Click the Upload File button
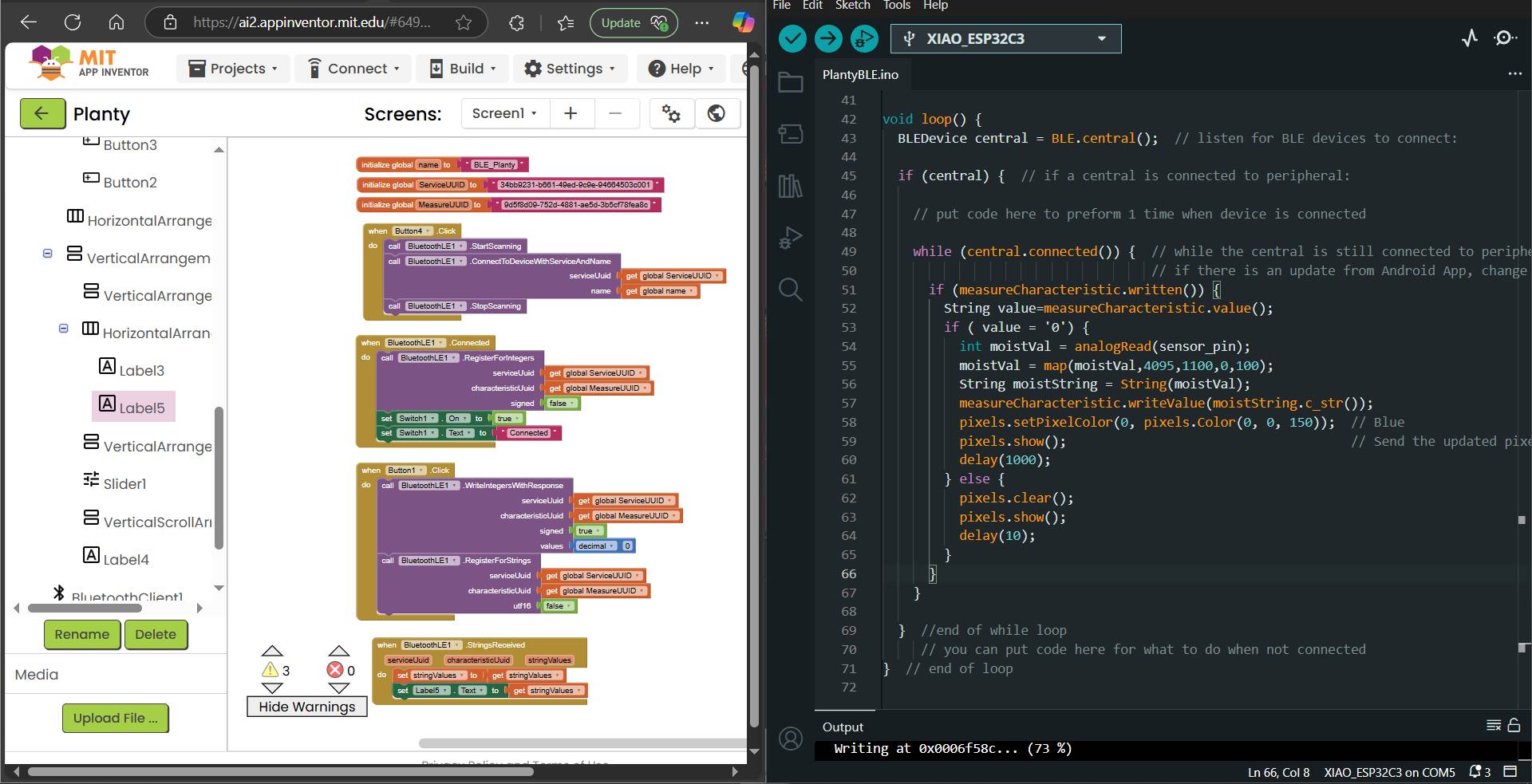 tap(116, 718)
